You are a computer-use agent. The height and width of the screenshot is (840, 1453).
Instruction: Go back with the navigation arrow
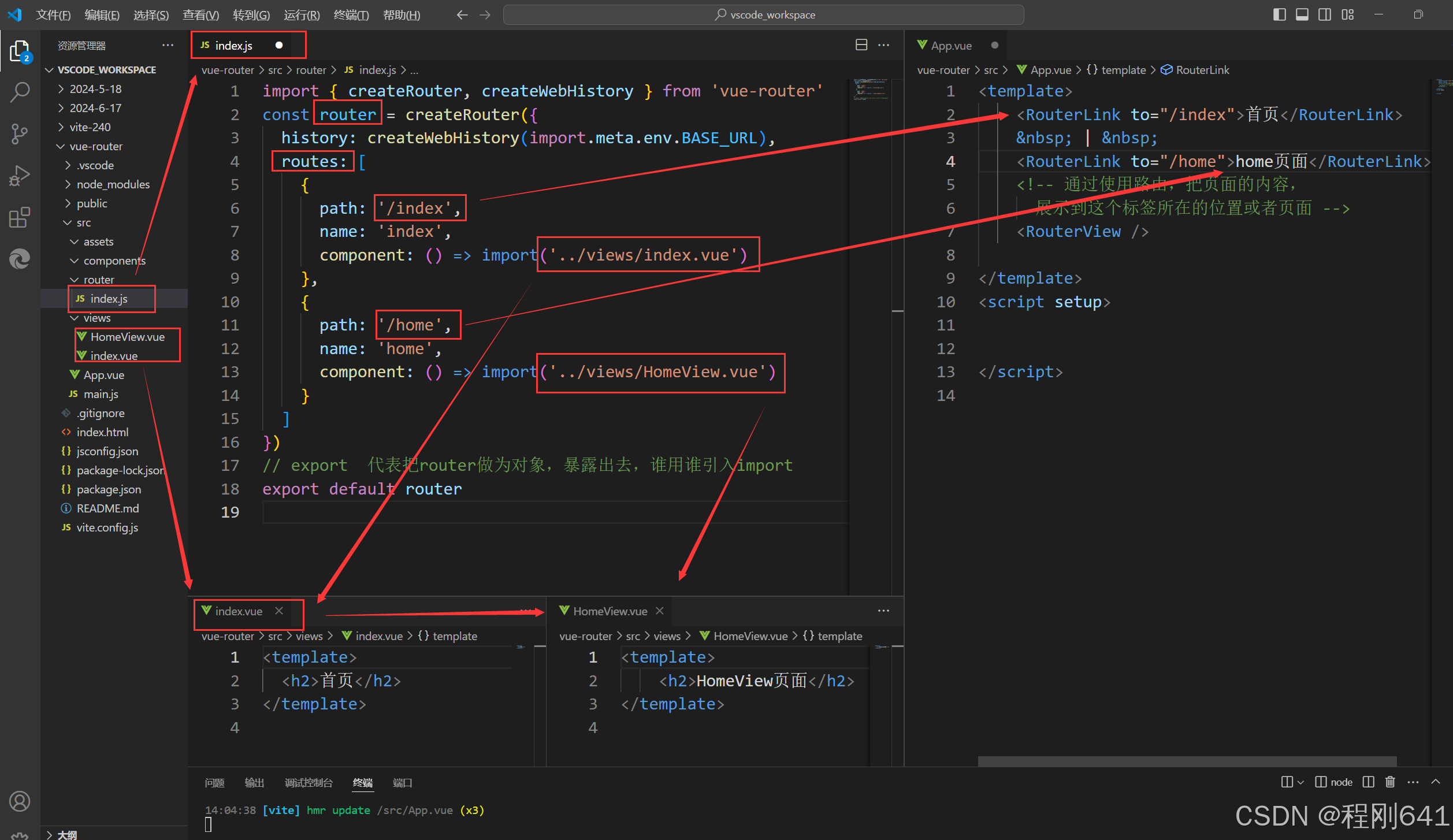pyautogui.click(x=462, y=15)
